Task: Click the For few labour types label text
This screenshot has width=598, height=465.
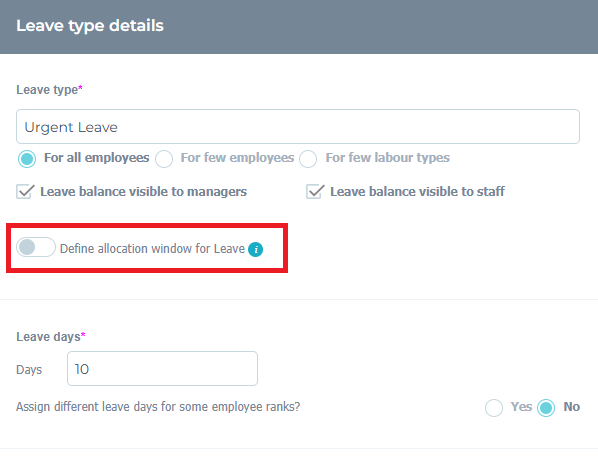Action: [x=387, y=158]
